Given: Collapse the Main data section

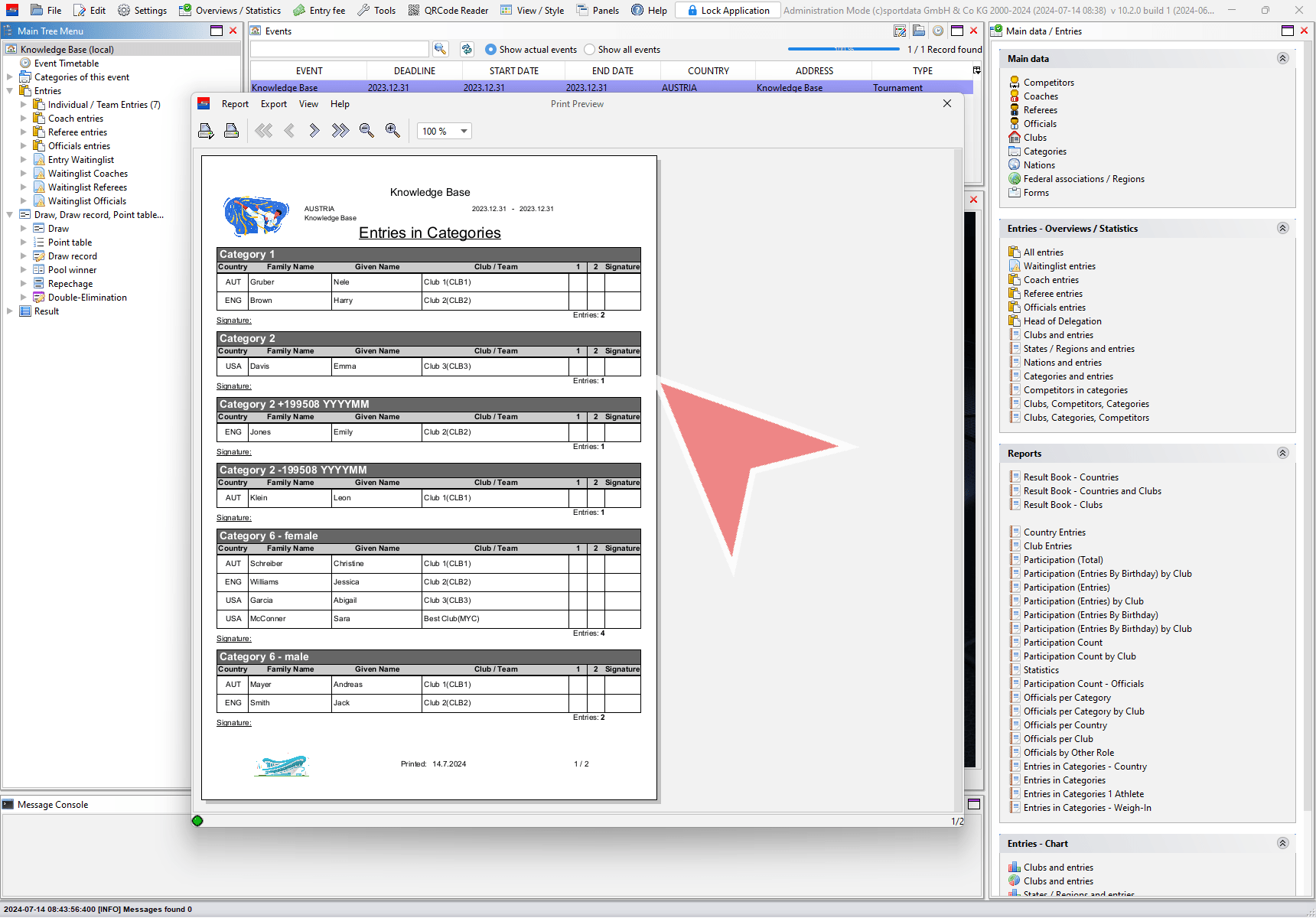Looking at the screenshot, I should point(1283,58).
